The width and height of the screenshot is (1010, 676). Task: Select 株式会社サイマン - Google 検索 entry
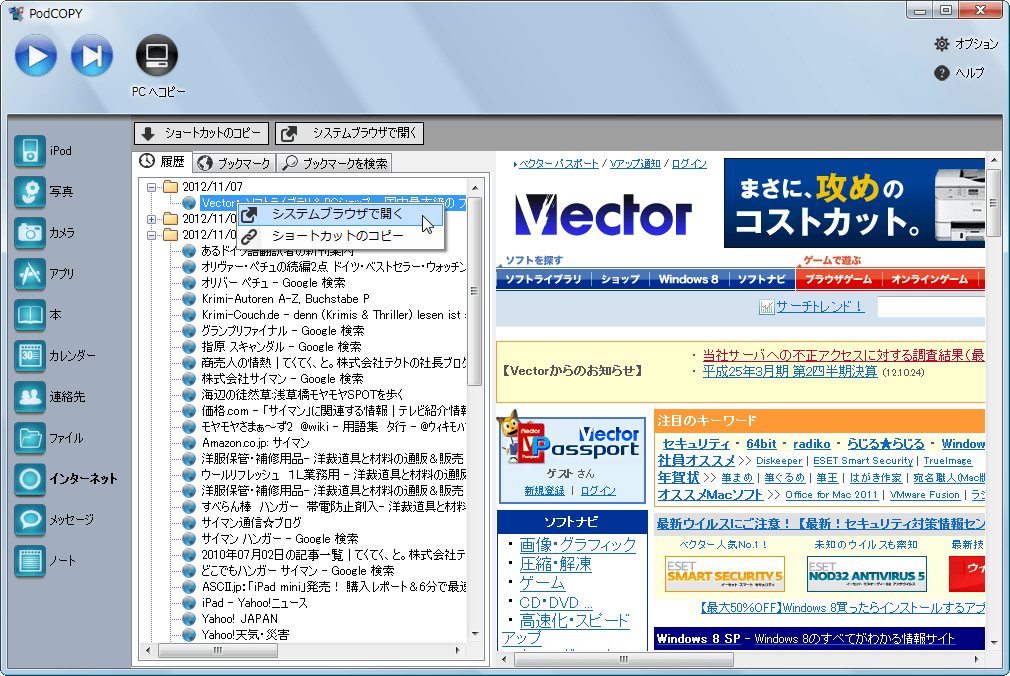[x=282, y=379]
